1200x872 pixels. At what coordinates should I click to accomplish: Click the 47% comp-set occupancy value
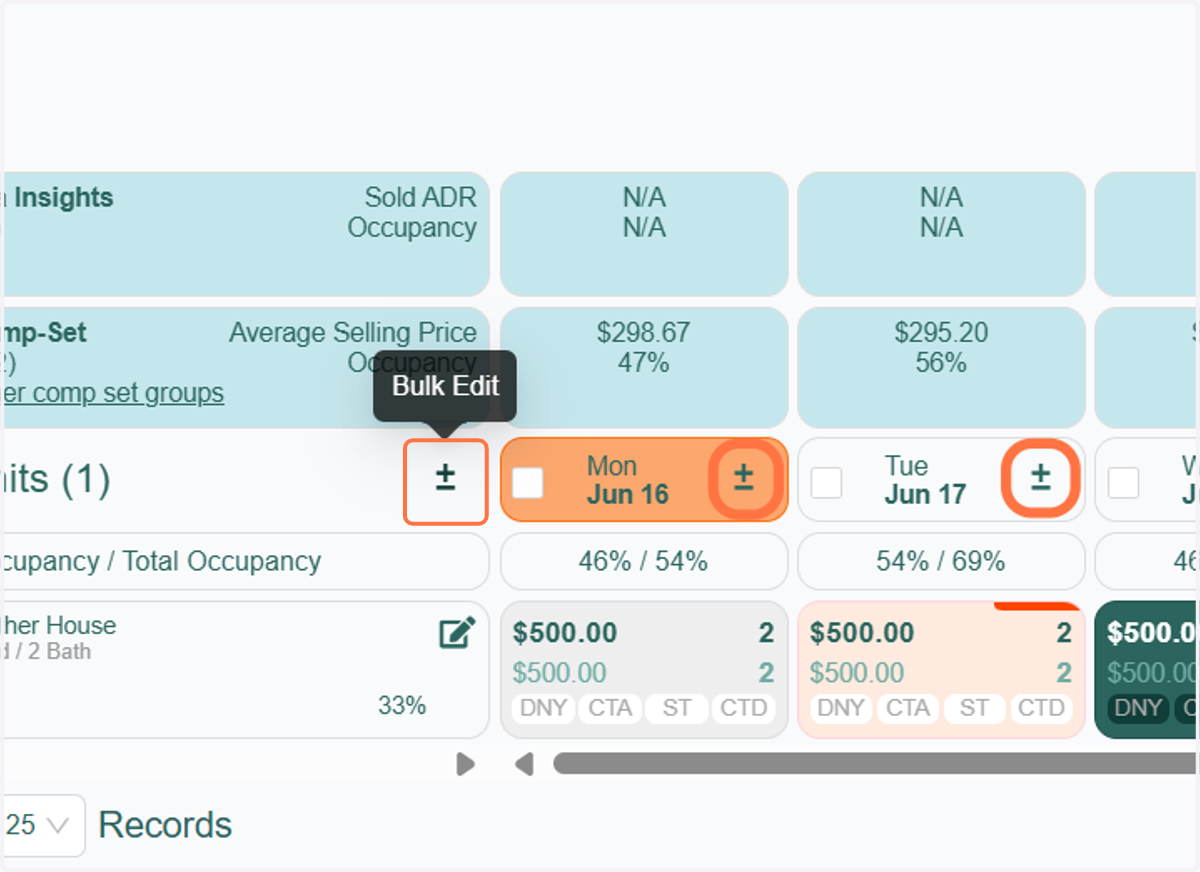[x=644, y=362]
